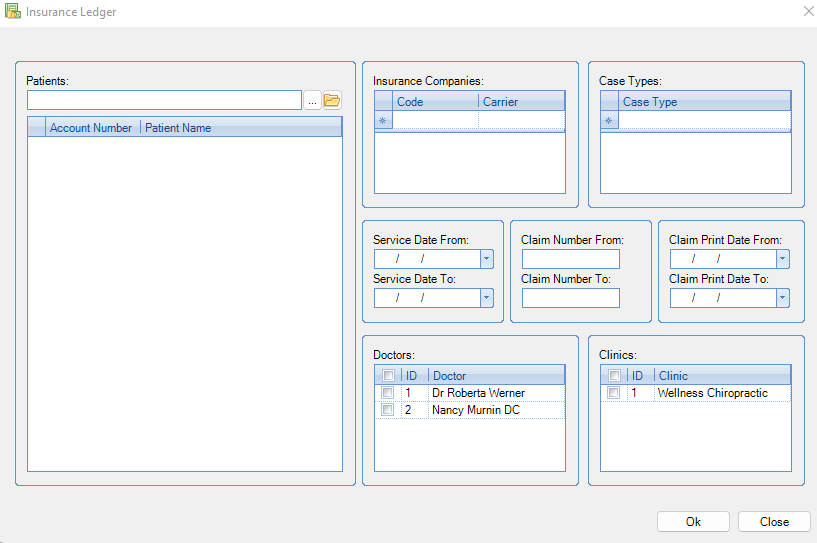This screenshot has width=817, height=543.
Task: Sort by Account Number column header
Action: click(x=91, y=128)
